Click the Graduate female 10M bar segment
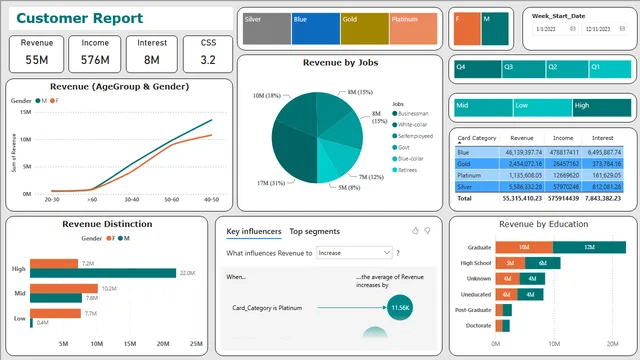Image resolution: width=640 pixels, height=360 pixels. [524, 247]
